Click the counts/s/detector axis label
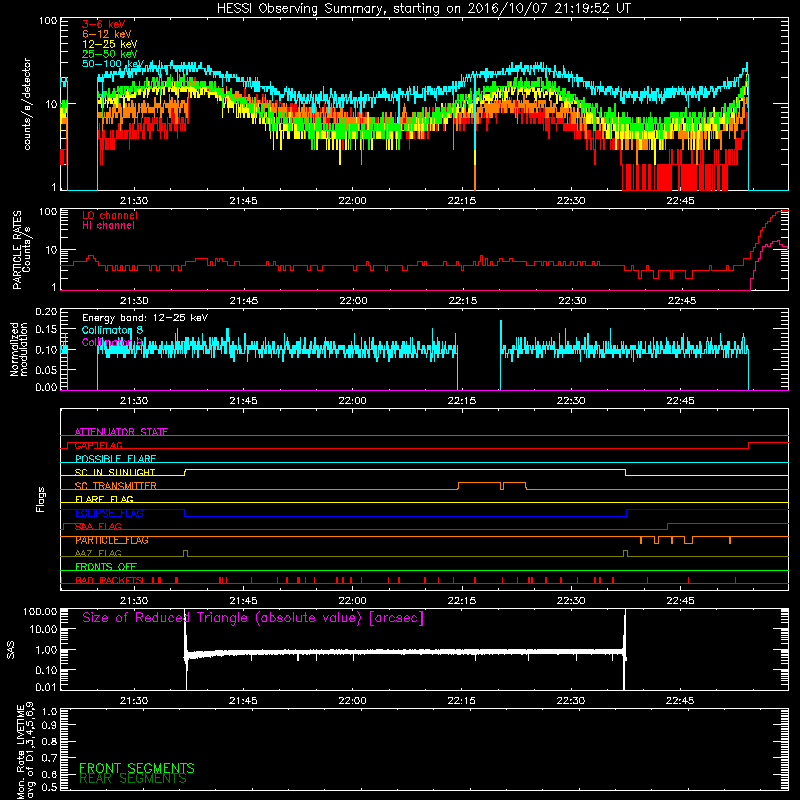 27,104
